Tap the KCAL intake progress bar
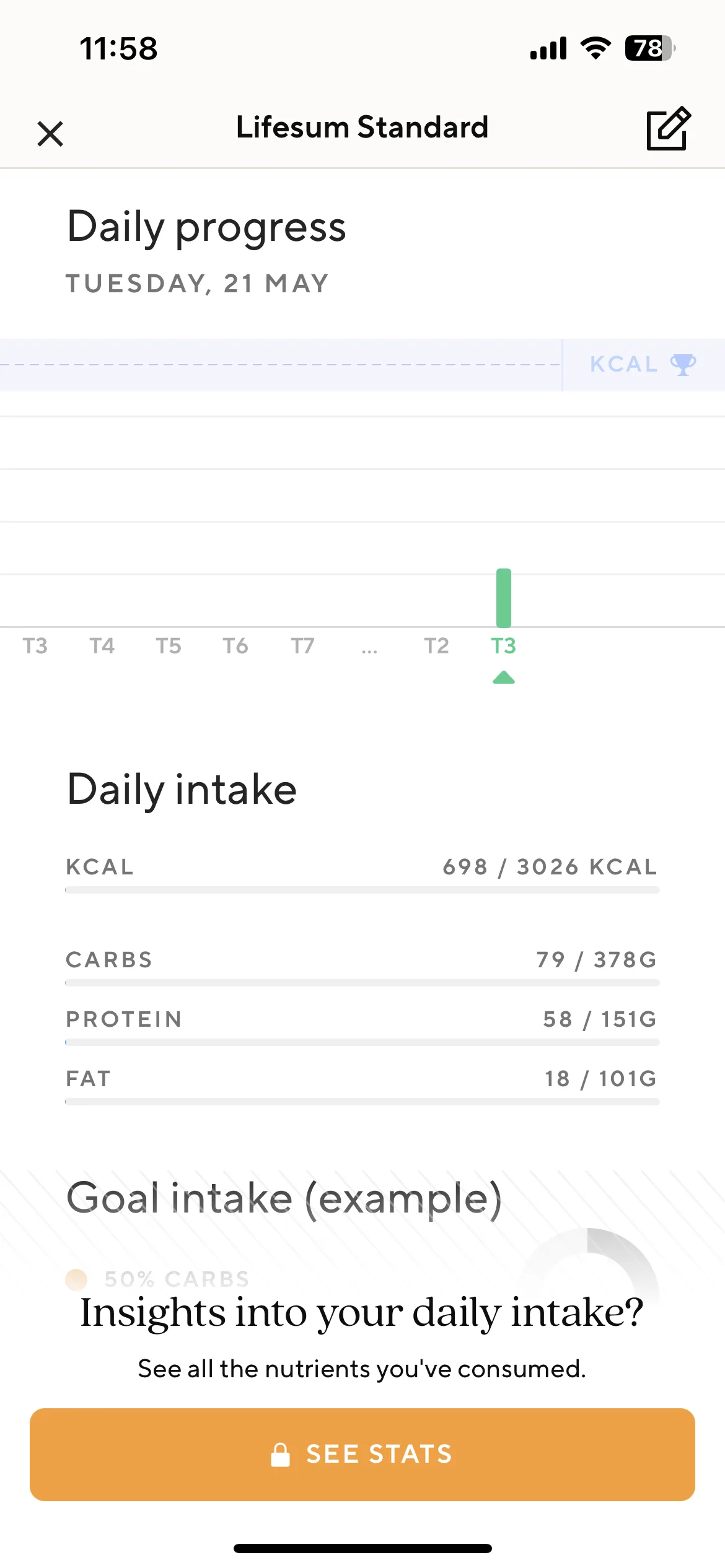 [362, 890]
